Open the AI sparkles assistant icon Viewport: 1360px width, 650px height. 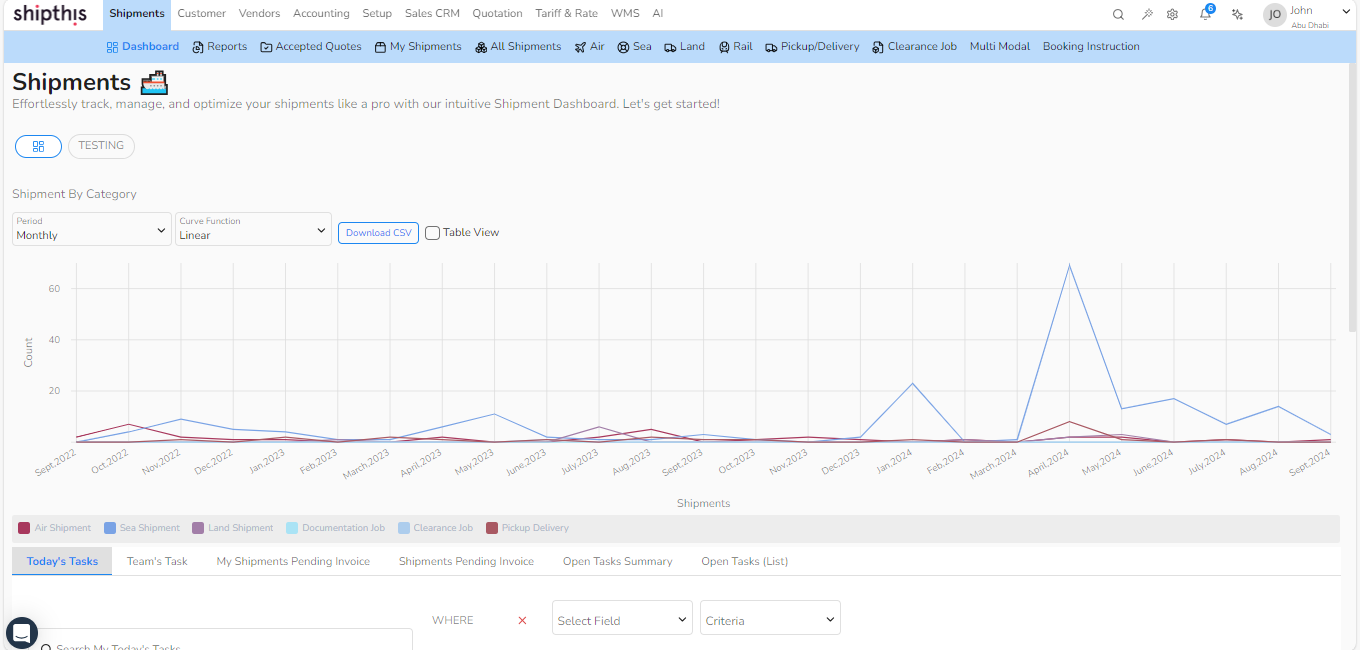click(1237, 13)
